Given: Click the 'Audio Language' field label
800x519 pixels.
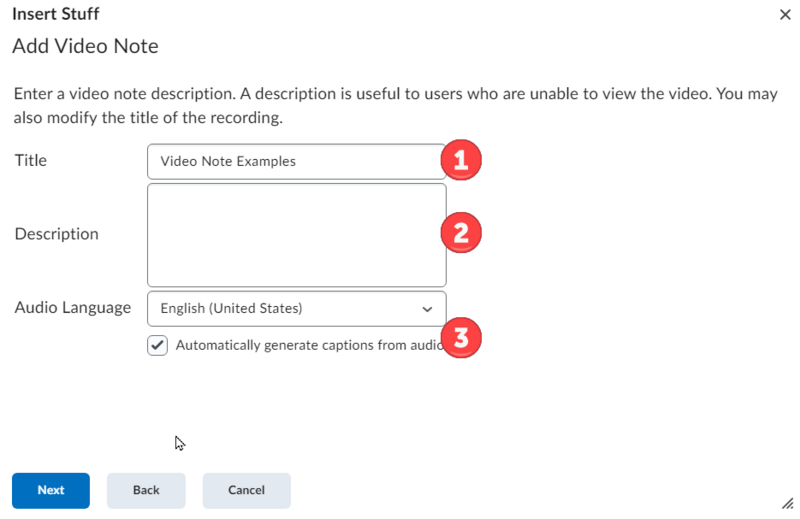Looking at the screenshot, I should pos(73,307).
